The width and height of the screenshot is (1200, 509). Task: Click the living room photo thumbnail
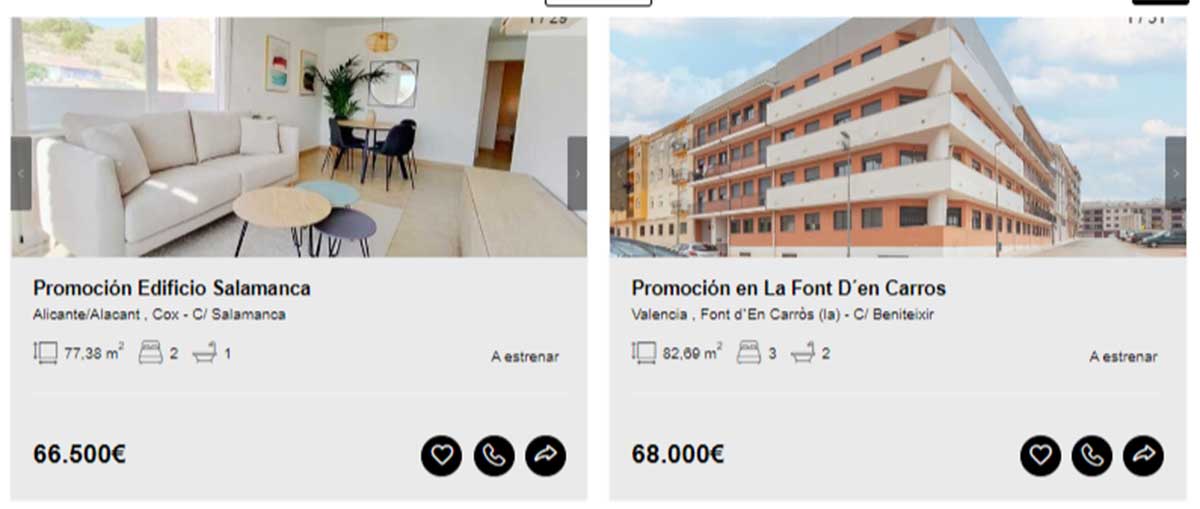point(299,137)
